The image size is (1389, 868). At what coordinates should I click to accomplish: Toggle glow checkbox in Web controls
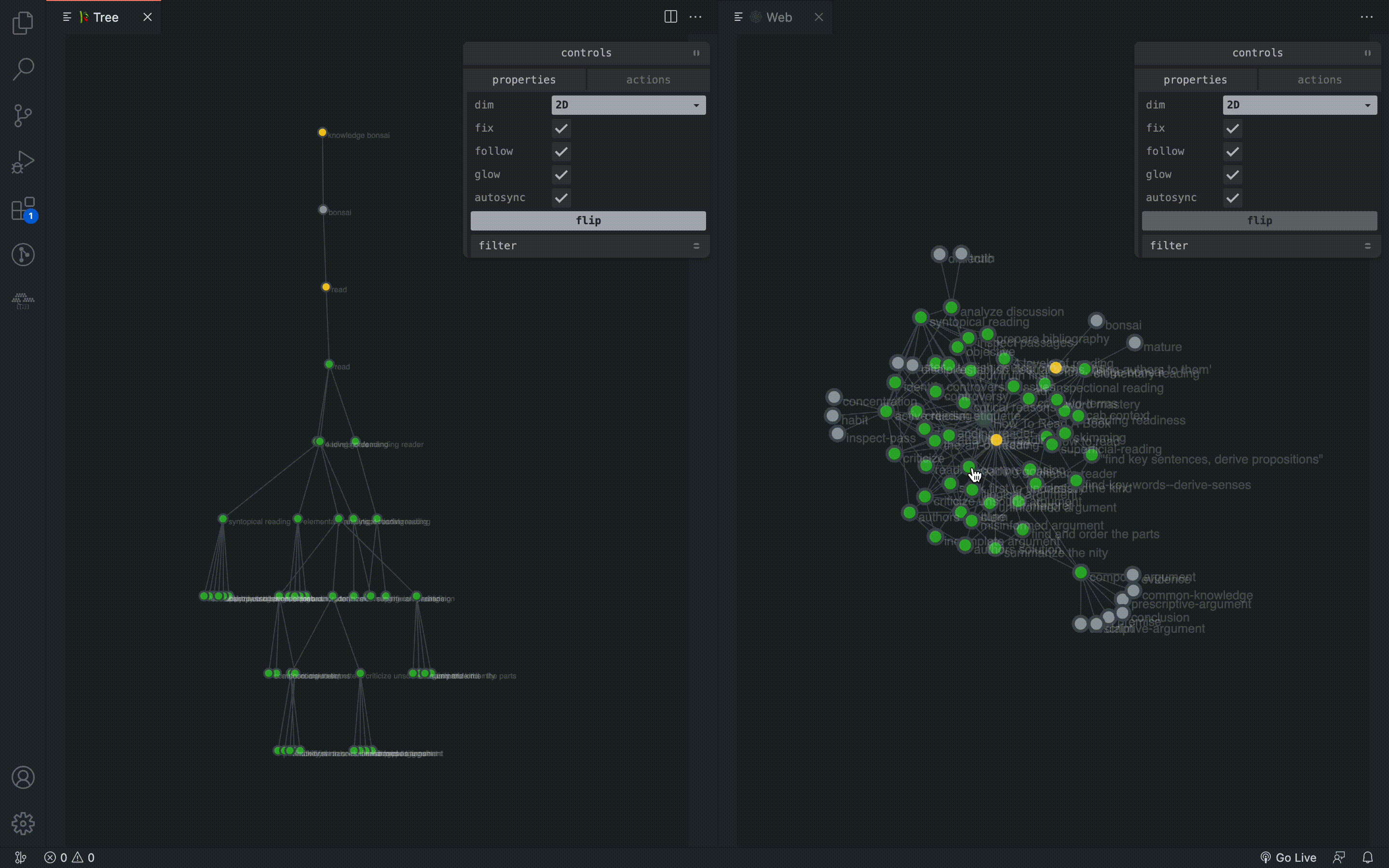(x=1233, y=175)
